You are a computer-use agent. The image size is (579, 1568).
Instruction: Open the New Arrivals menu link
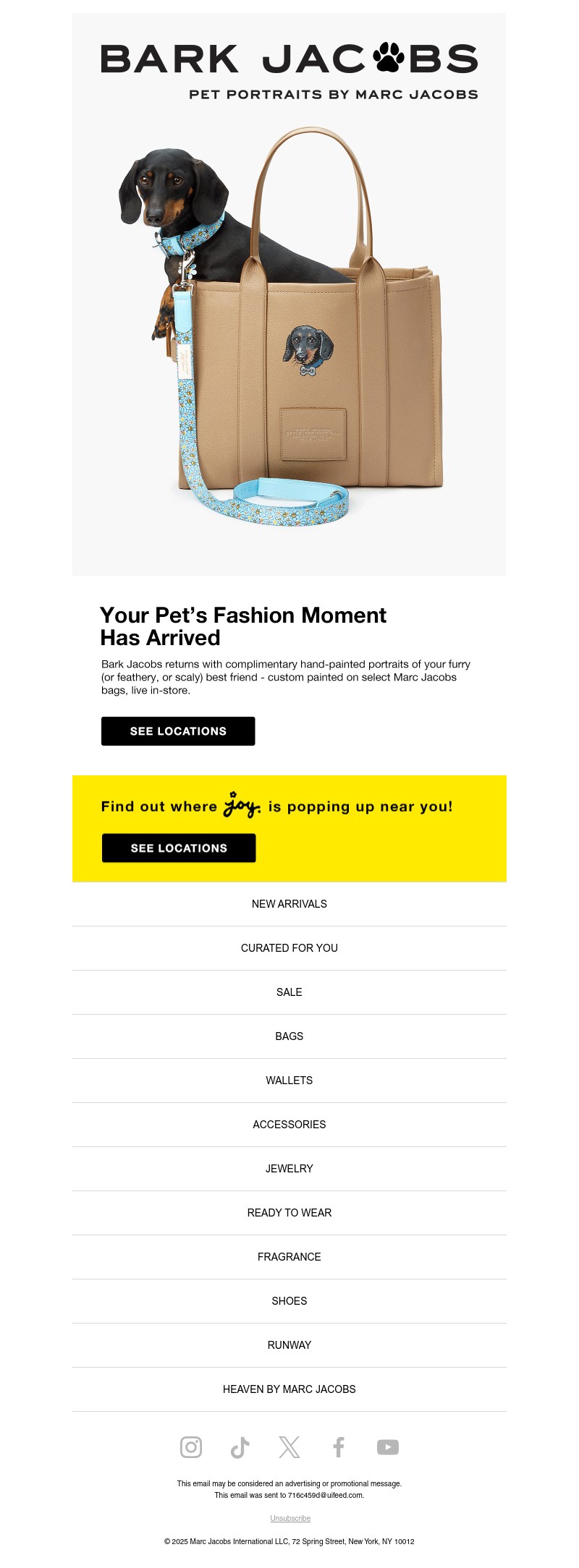click(x=289, y=904)
